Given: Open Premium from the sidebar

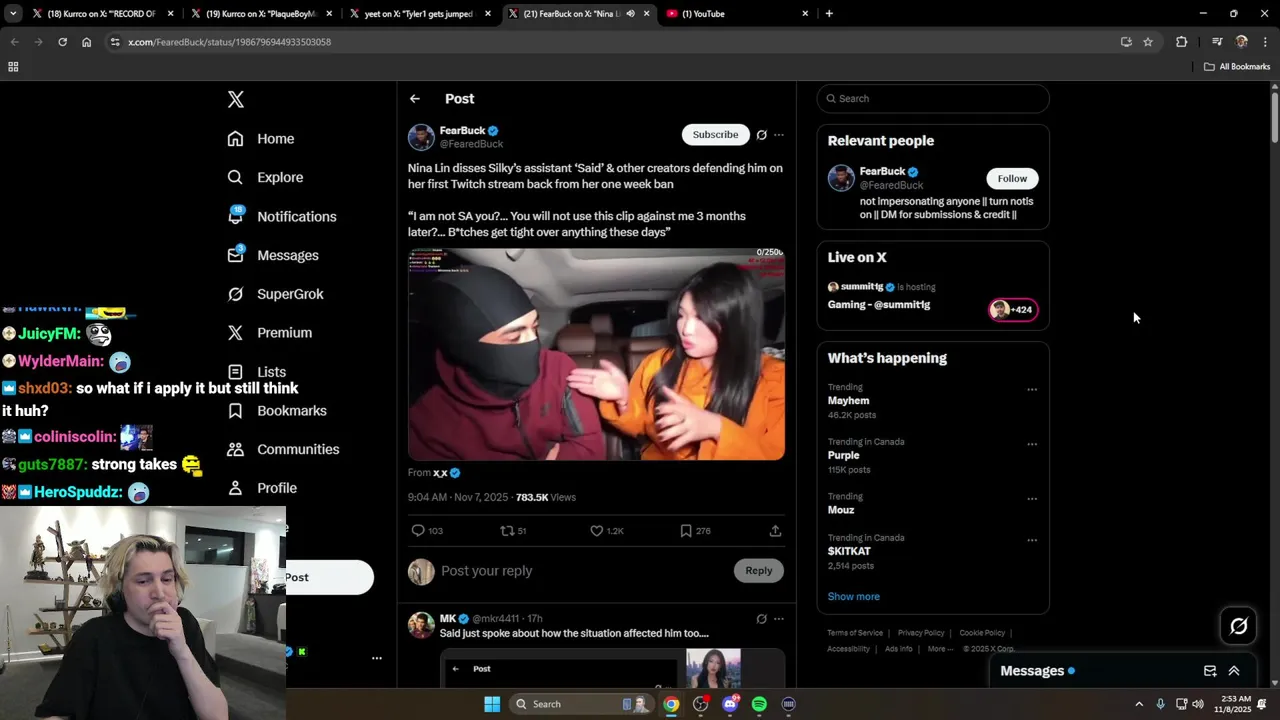Looking at the screenshot, I should [x=270, y=333].
